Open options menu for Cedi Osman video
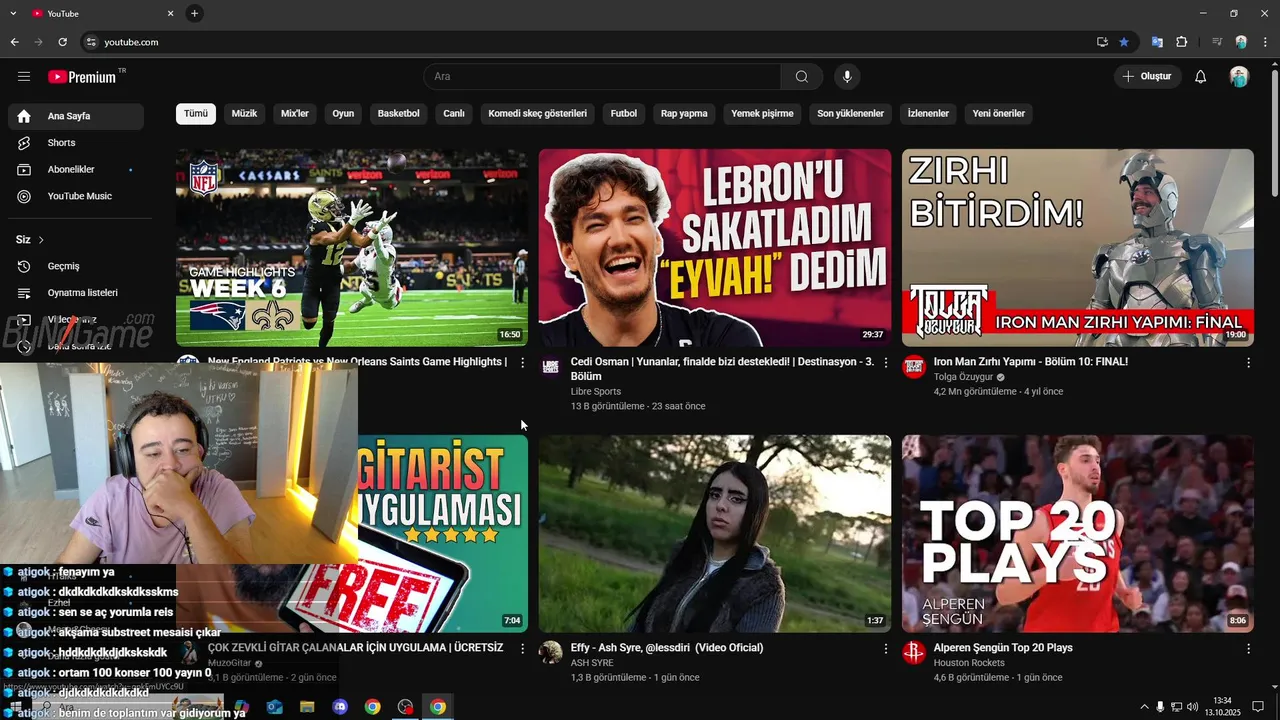The height and width of the screenshot is (720, 1280). click(885, 362)
